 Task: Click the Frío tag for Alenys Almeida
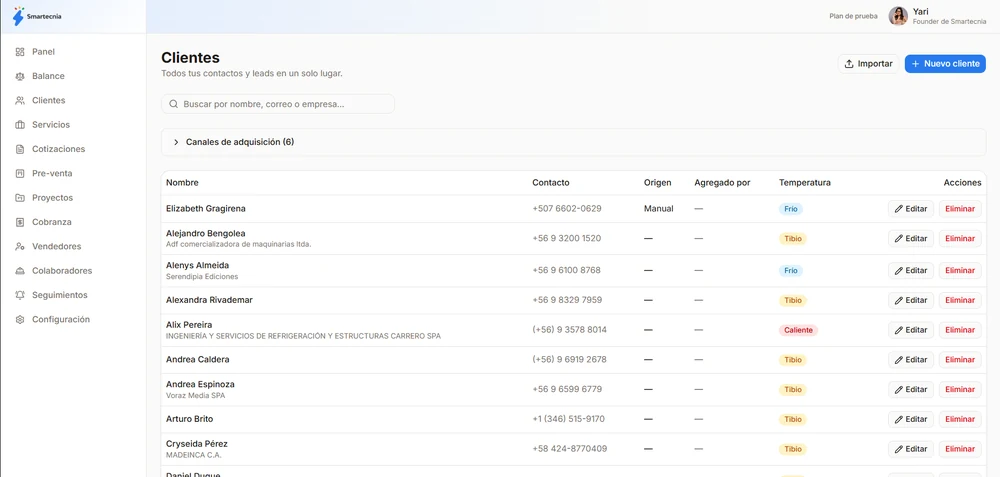tap(791, 270)
